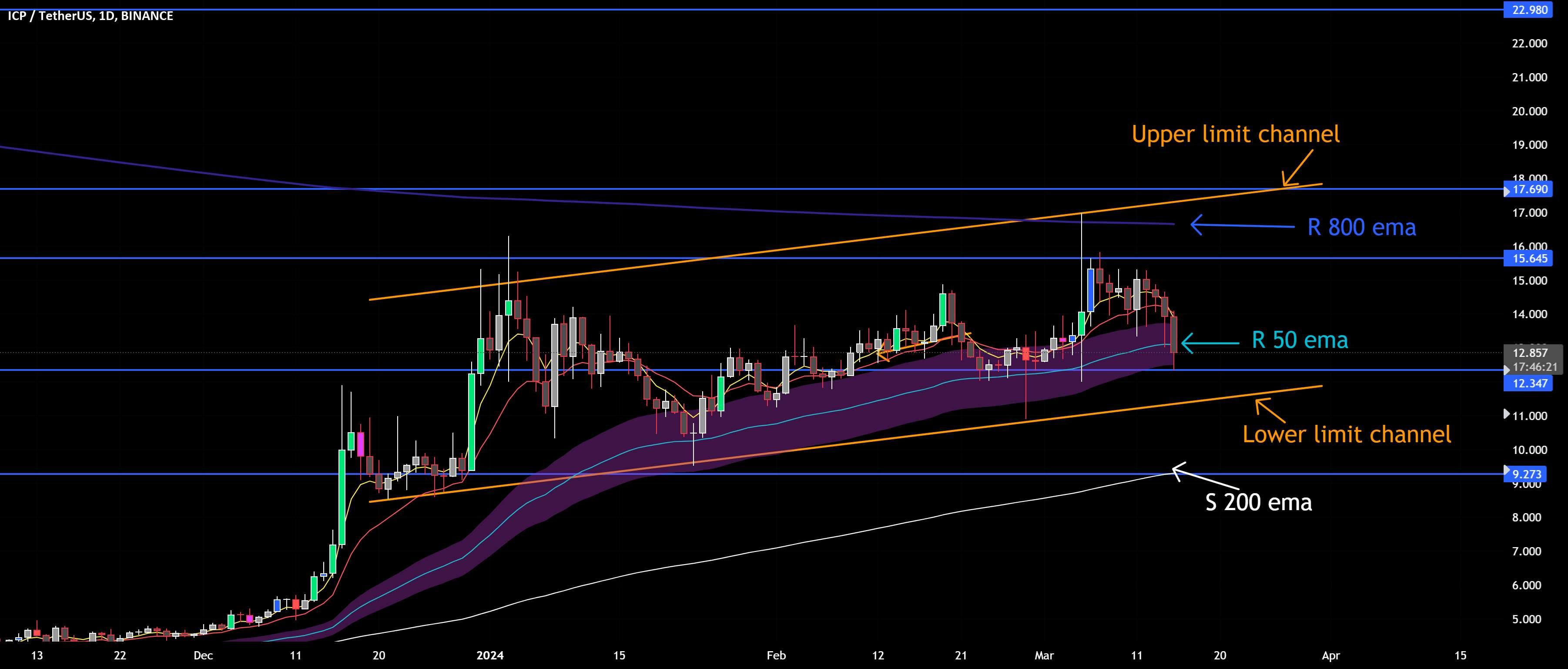Viewport: 1568px width, 669px height.
Task: Select the 'Upper limit channel' annotation text
Action: click(x=1236, y=134)
